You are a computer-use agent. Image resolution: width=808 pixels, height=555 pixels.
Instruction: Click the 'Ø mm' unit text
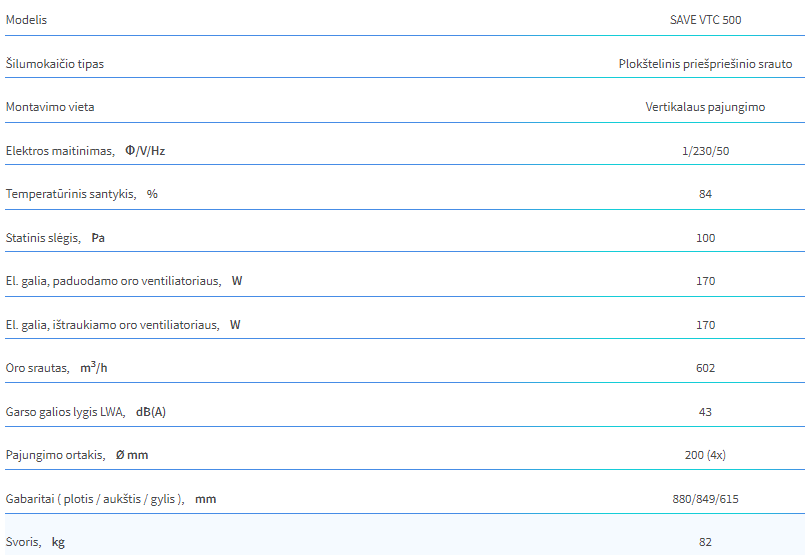tap(132, 456)
